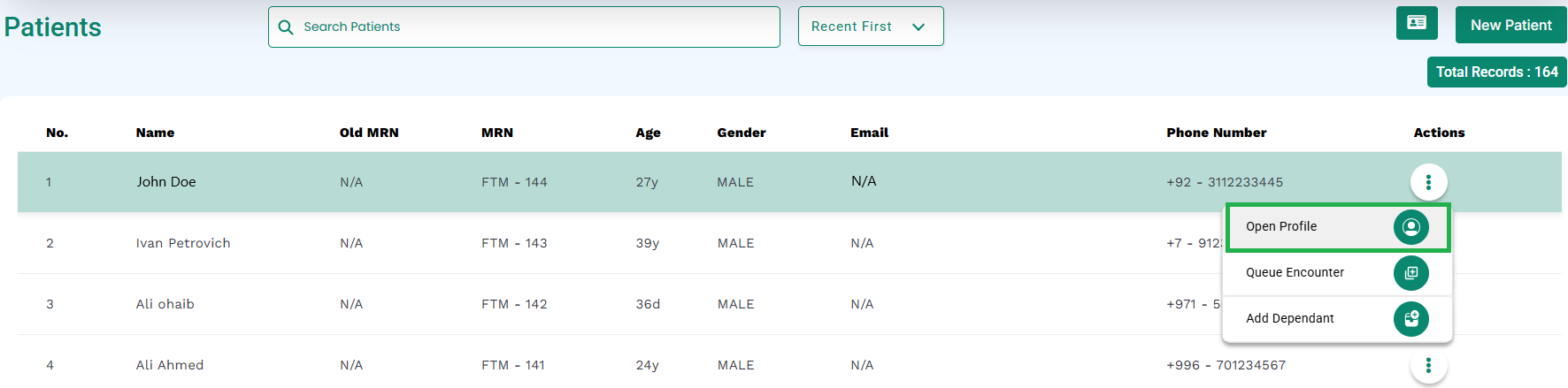
Task: Click the Add Dependant icon
Action: (x=1410, y=319)
